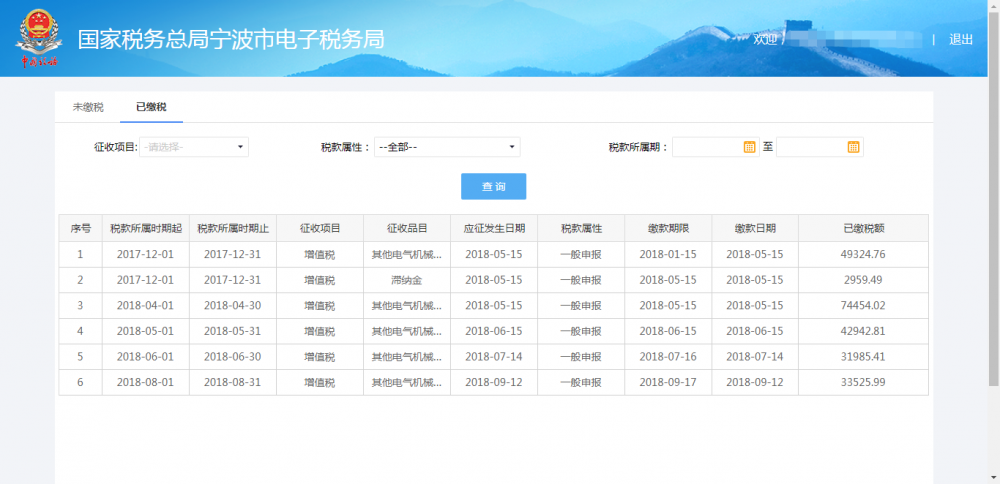
Task: Open end date calendar picker icon
Action: tap(853, 147)
